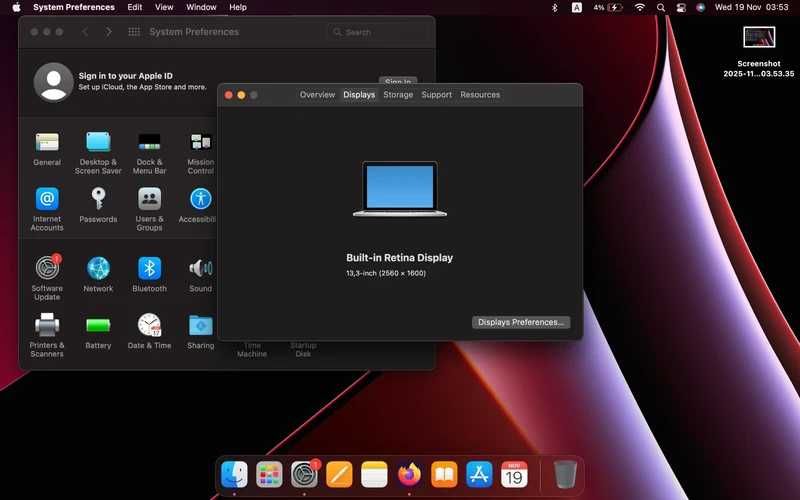Click the Apple ID avatar icon
This screenshot has width=800, height=500.
pos(54,82)
